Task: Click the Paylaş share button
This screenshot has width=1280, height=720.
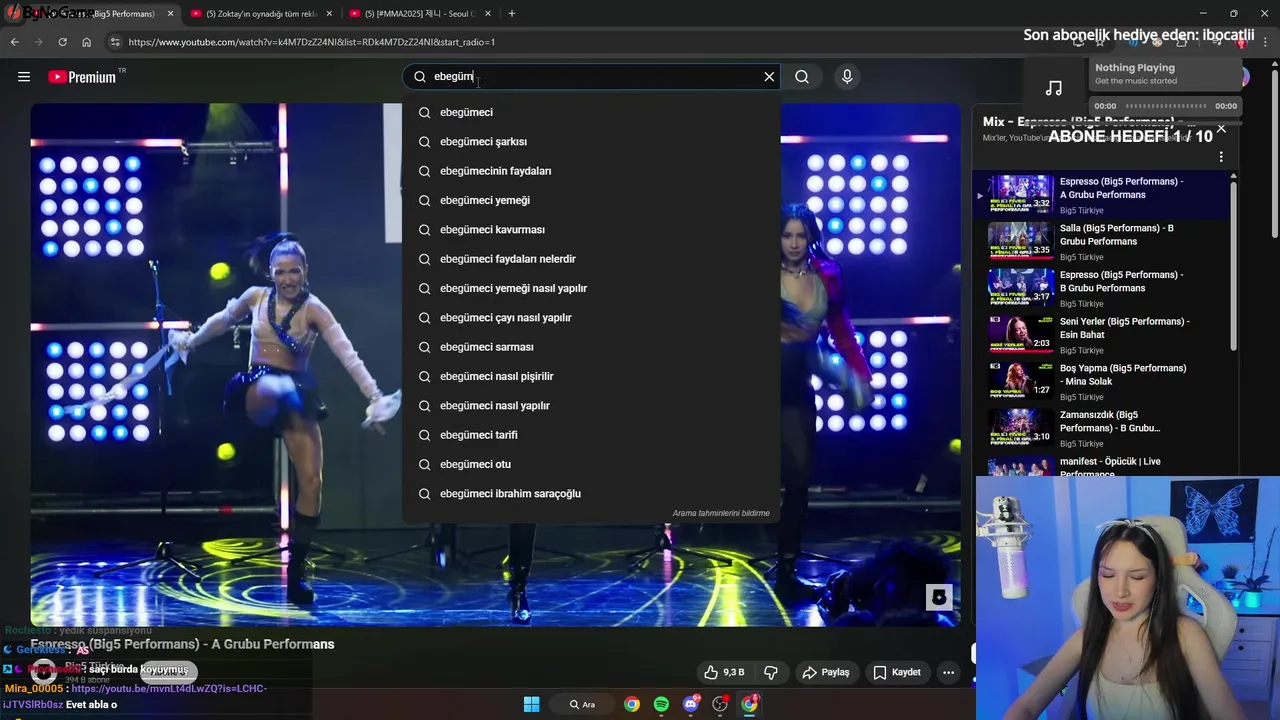Action: coord(826,672)
